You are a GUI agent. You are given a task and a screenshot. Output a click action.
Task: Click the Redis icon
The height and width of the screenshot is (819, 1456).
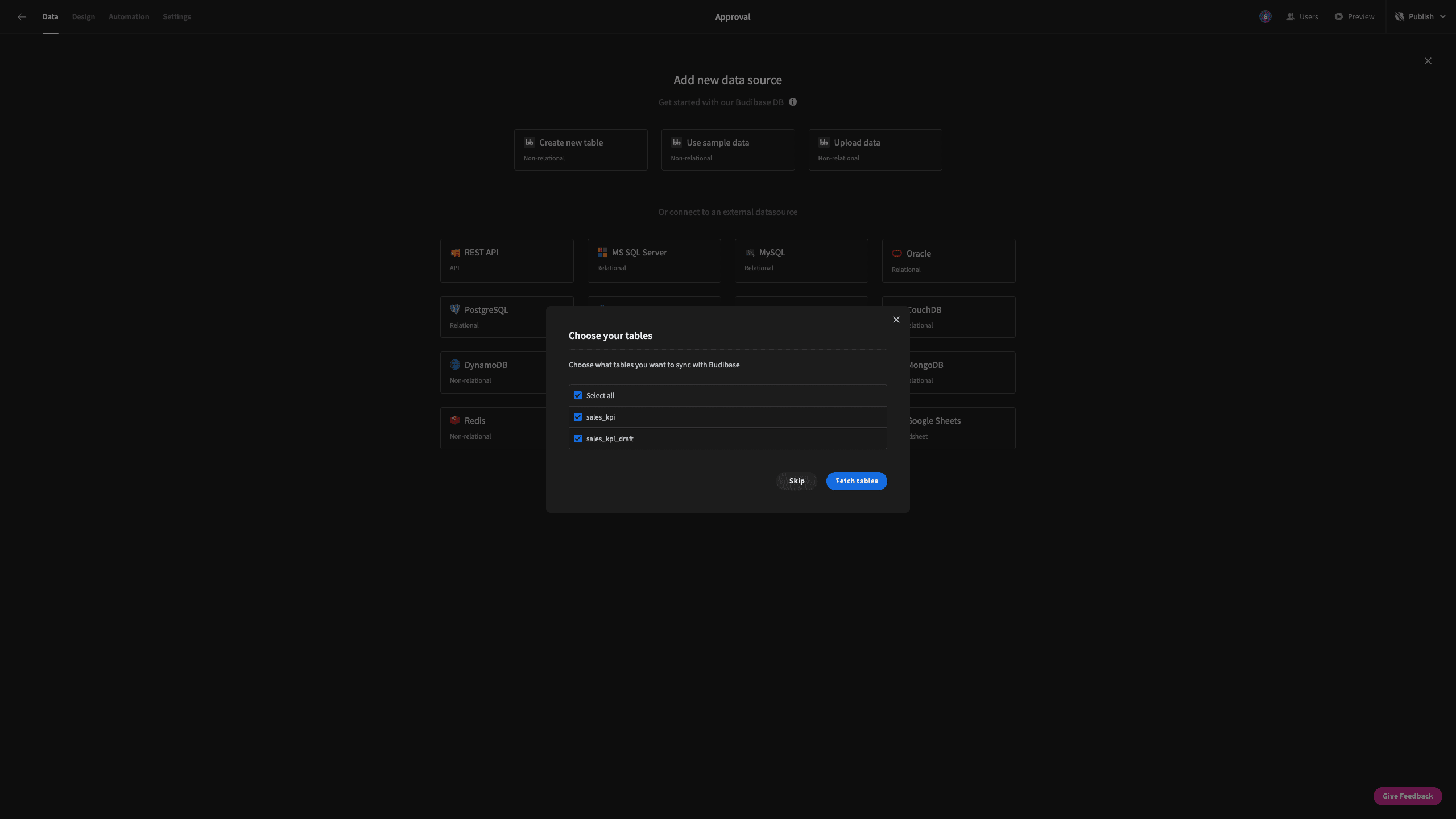[455, 421]
